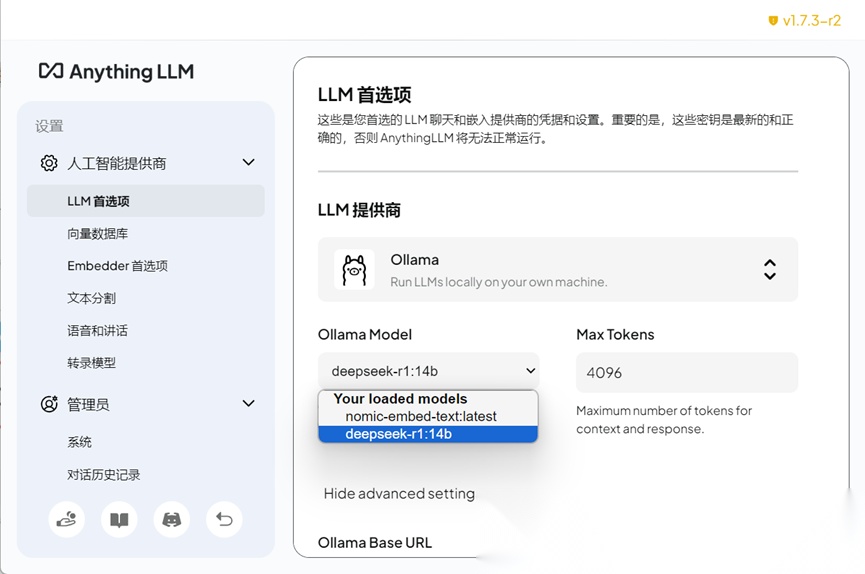Open 转录模型 settings
The height and width of the screenshot is (574, 865).
pos(92,363)
